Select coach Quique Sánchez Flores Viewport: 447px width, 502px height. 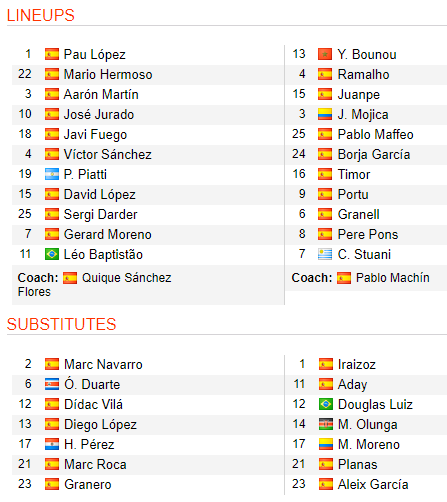point(94,284)
